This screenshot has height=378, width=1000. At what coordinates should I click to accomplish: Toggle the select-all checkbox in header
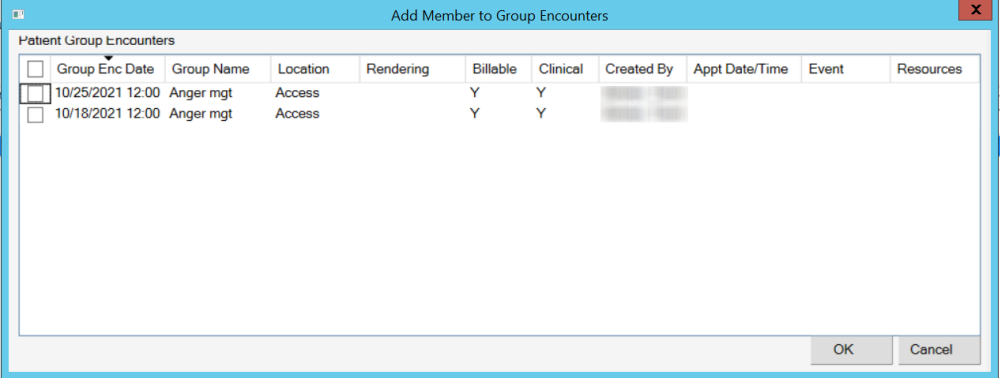click(x=35, y=68)
